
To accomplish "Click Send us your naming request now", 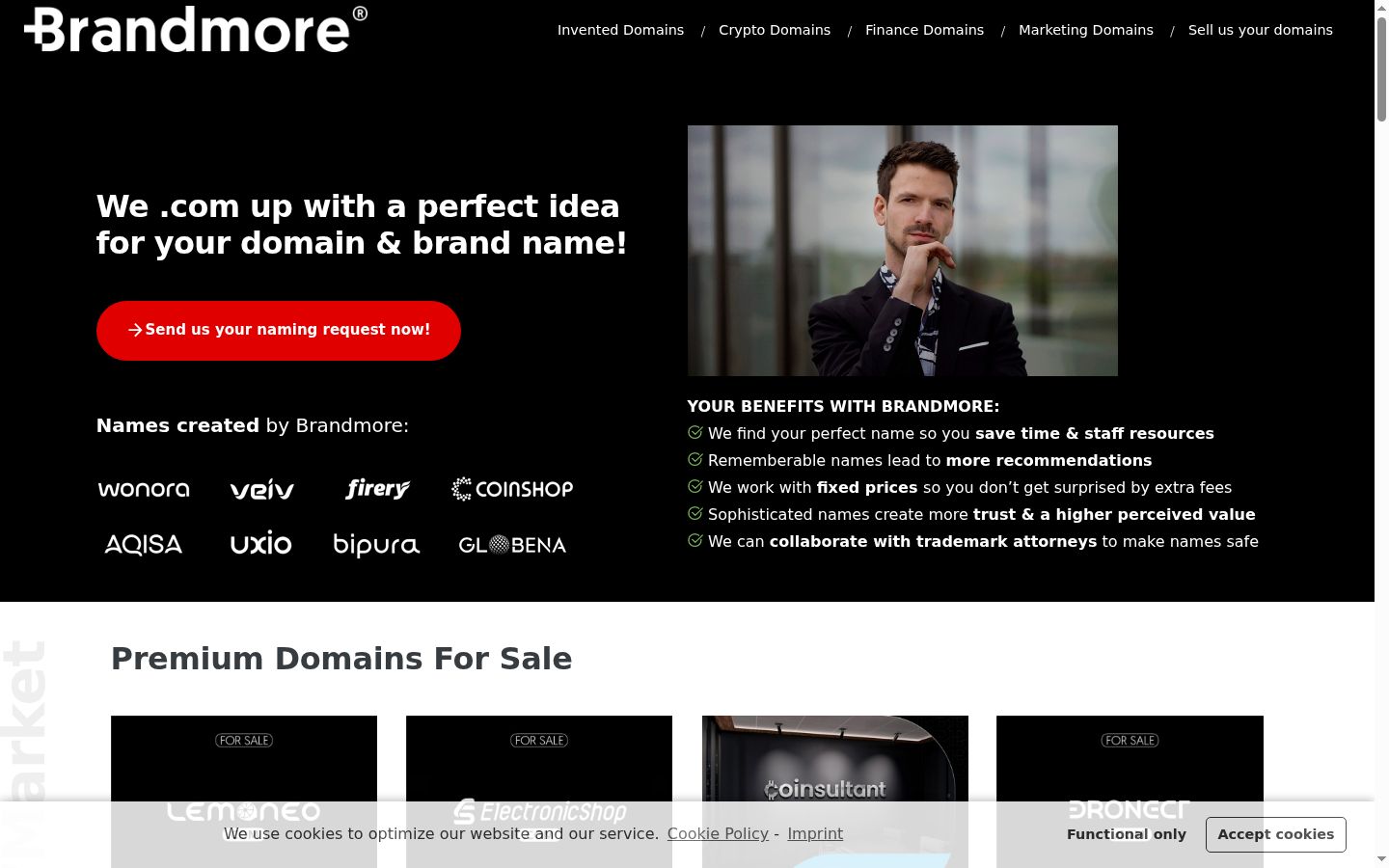I will [x=279, y=331].
